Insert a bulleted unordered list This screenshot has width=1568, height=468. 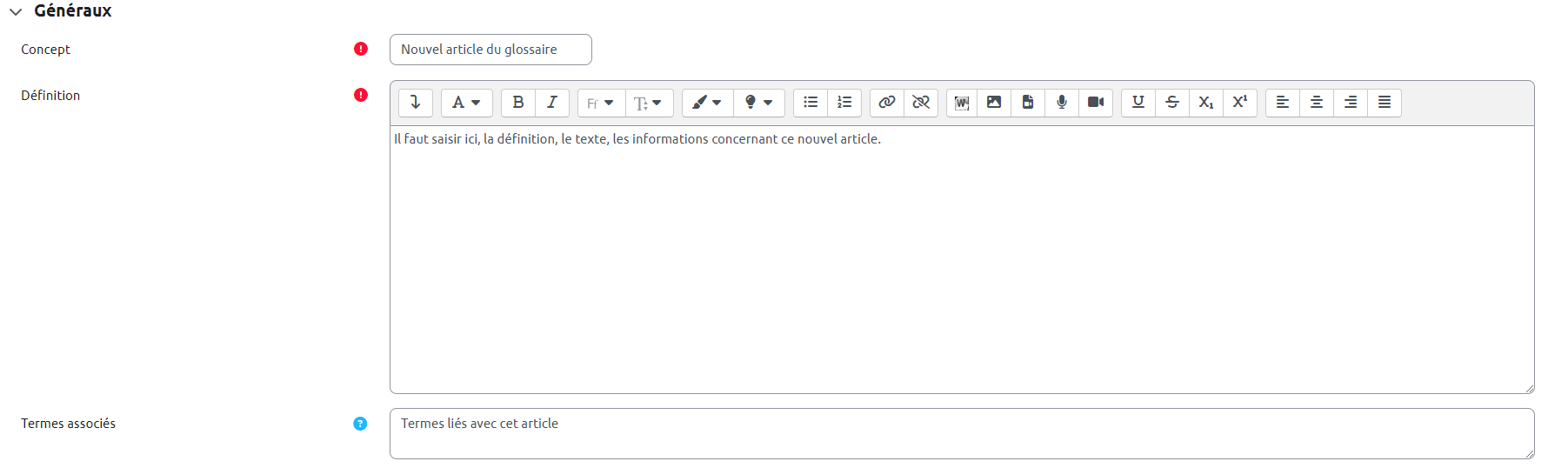click(x=811, y=103)
